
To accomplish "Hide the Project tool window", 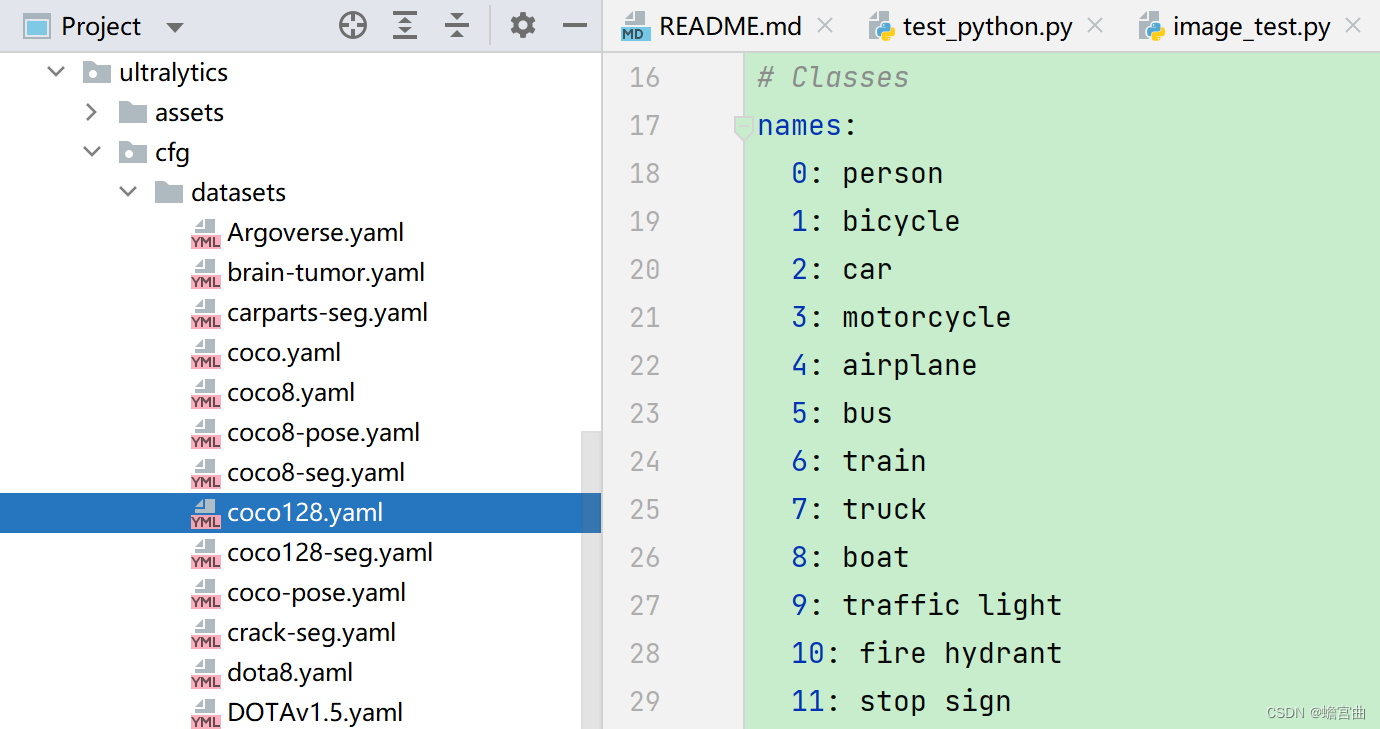I will coord(575,26).
